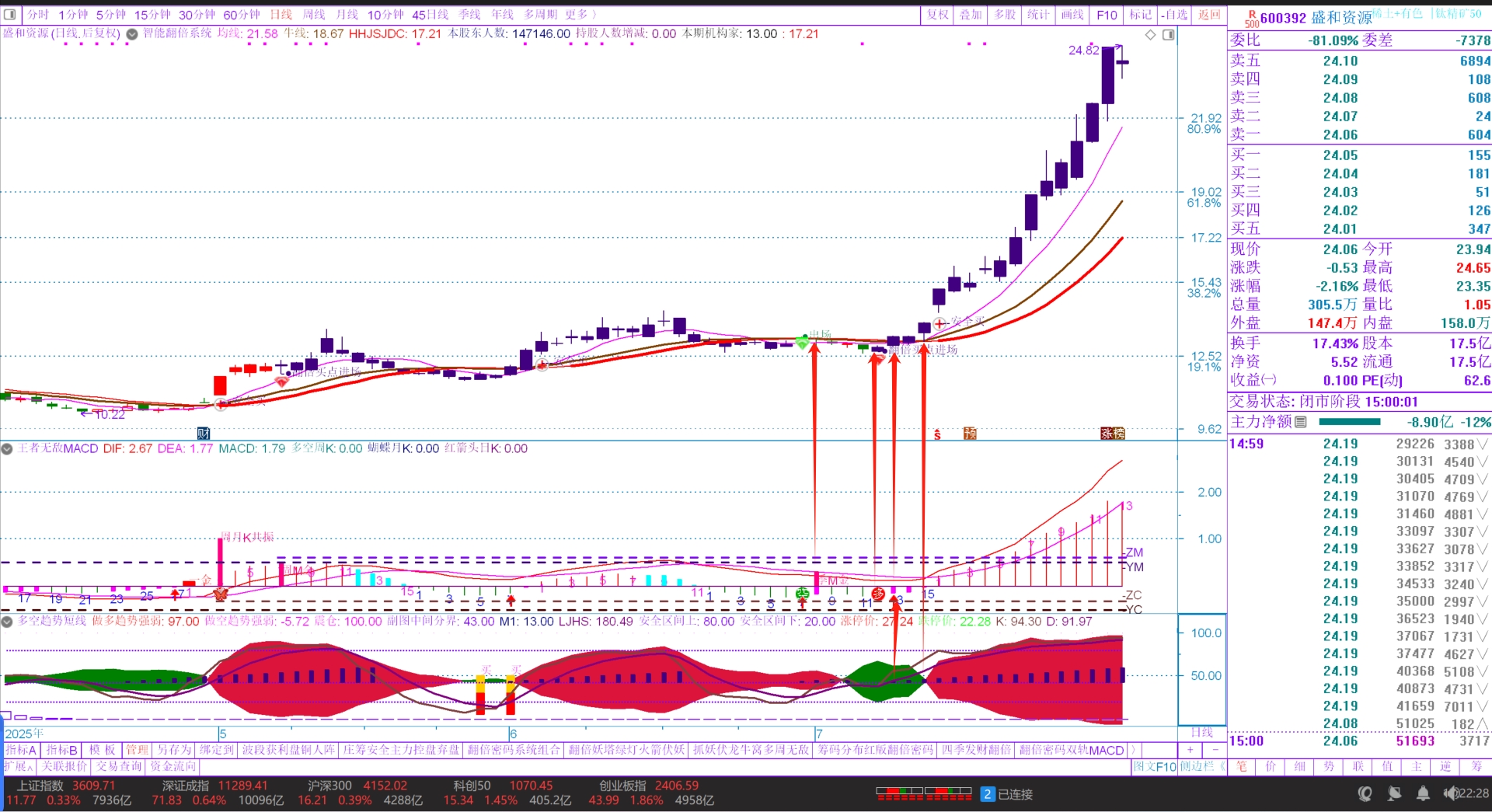Viewport: 1492px width, 812px height.
Task: Click the zoom-out minus button below chart
Action: click(x=1215, y=750)
